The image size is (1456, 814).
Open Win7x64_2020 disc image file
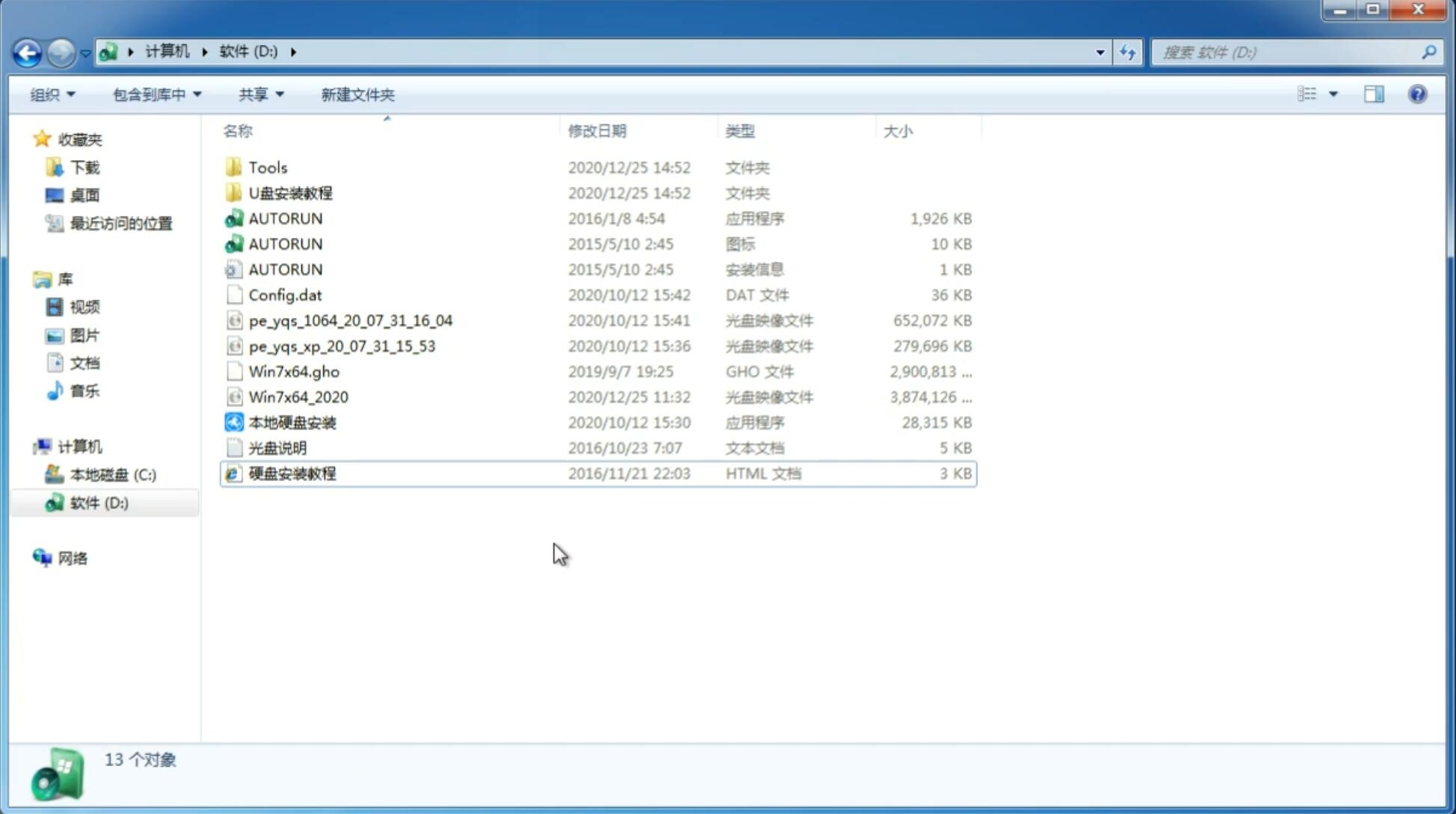(298, 397)
